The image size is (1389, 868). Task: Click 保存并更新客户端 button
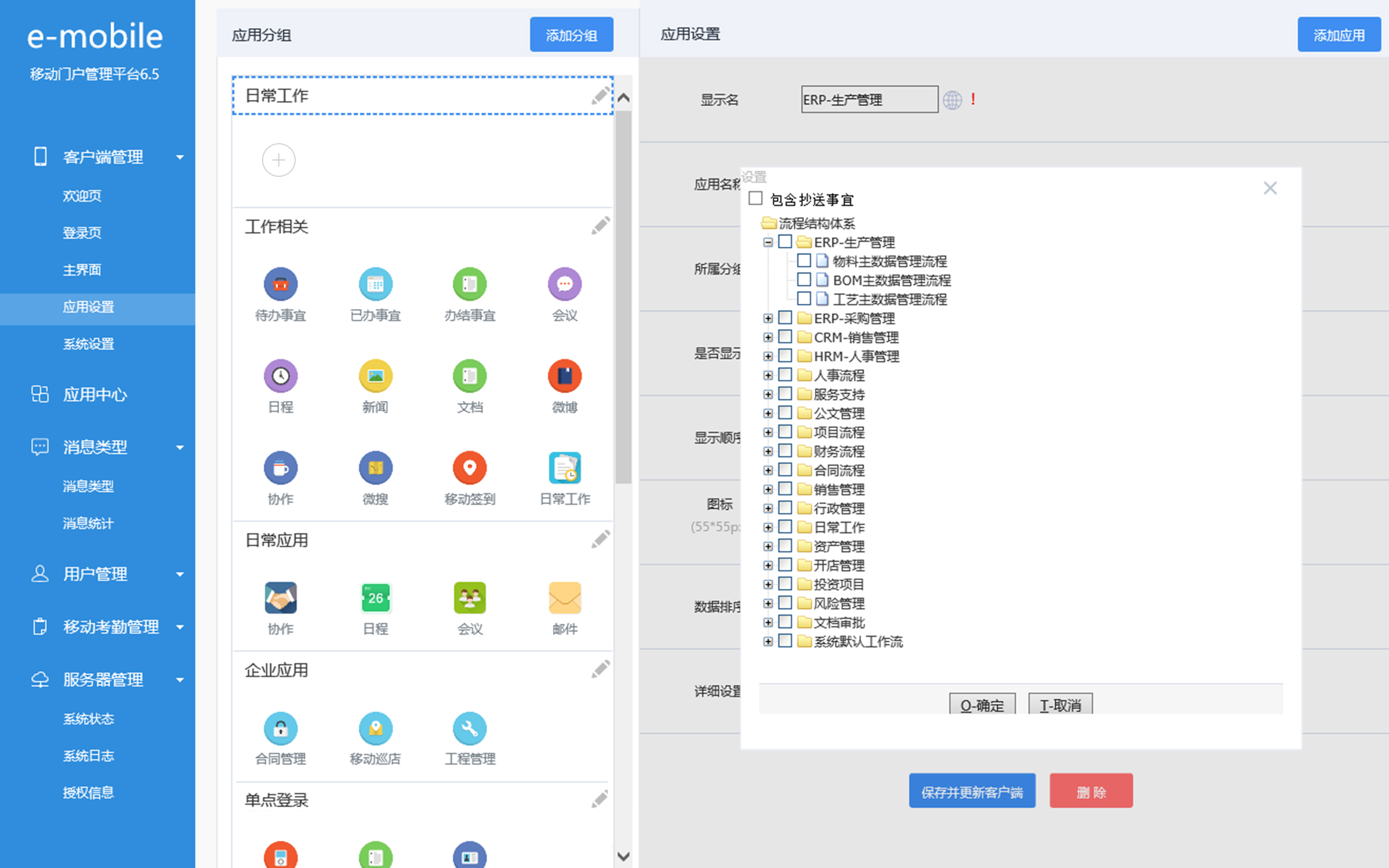972,791
